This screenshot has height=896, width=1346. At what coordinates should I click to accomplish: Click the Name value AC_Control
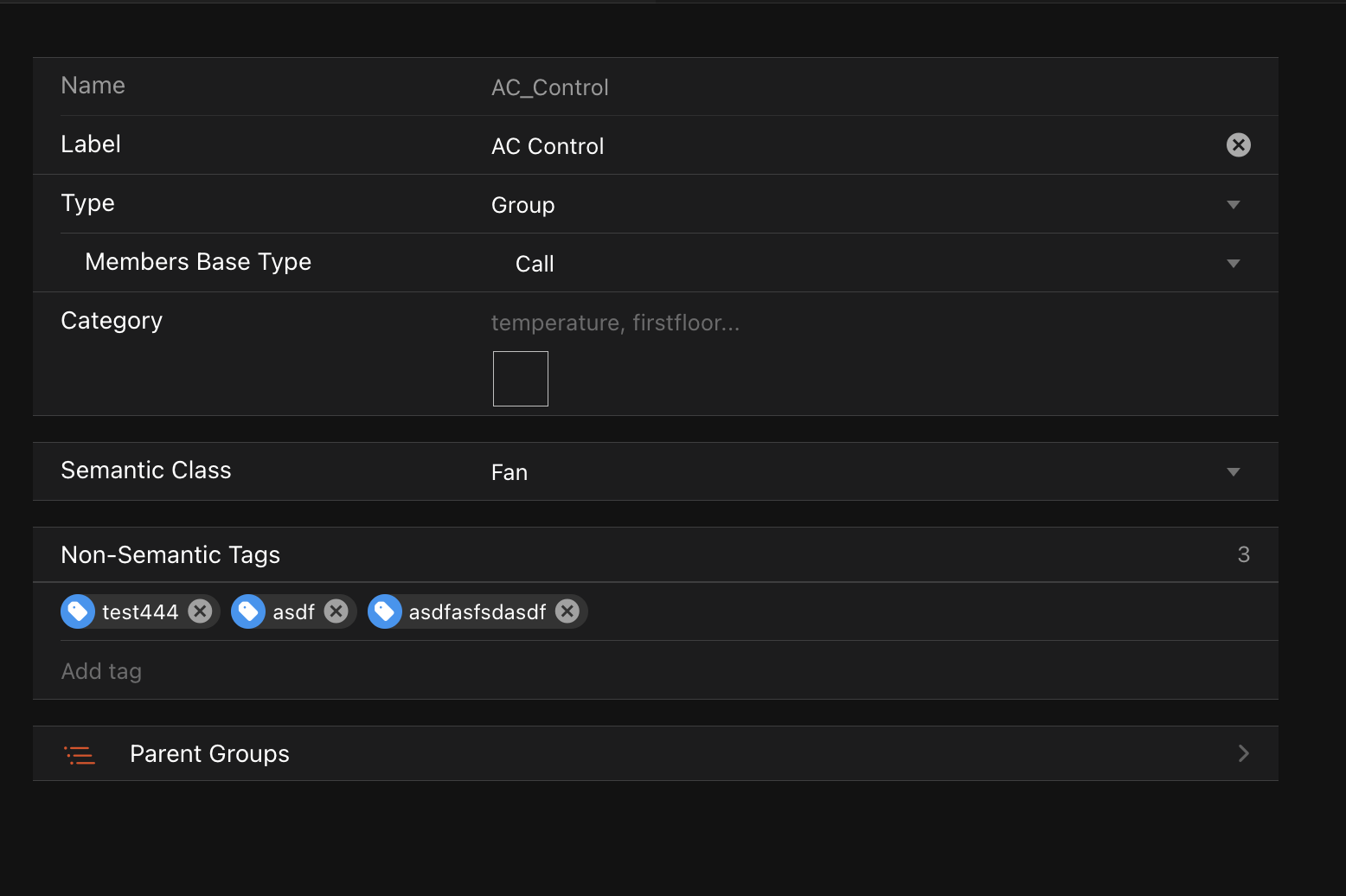(550, 87)
